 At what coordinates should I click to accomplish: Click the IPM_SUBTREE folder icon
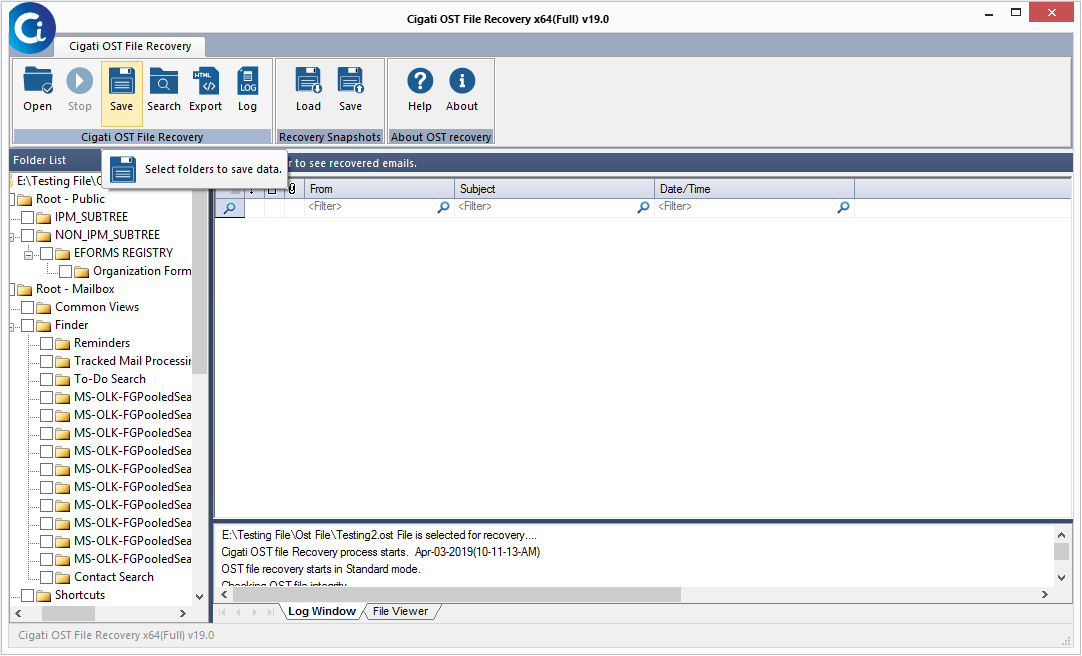click(x=43, y=218)
